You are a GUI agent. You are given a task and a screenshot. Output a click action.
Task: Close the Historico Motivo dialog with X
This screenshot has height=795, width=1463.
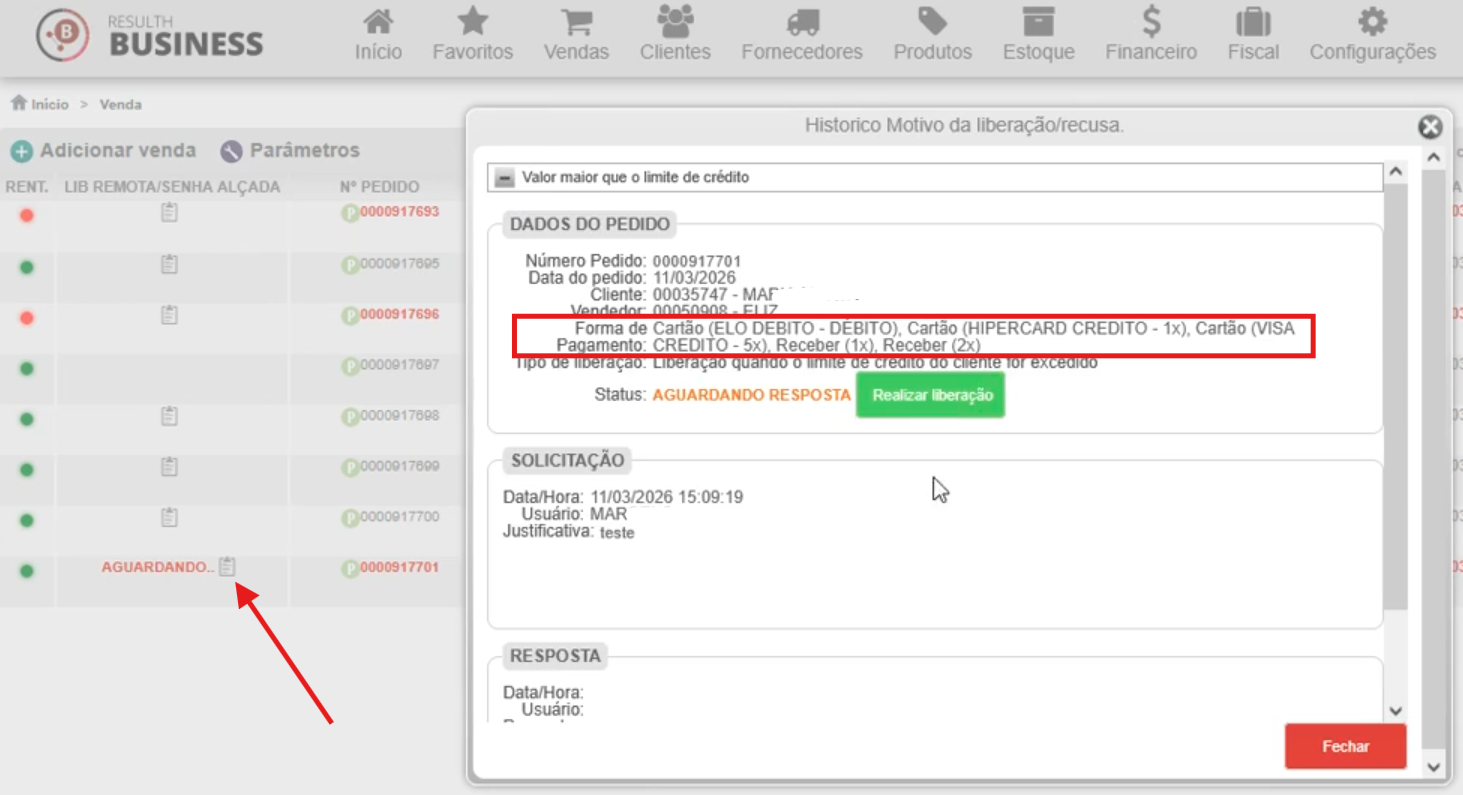pyautogui.click(x=1430, y=127)
